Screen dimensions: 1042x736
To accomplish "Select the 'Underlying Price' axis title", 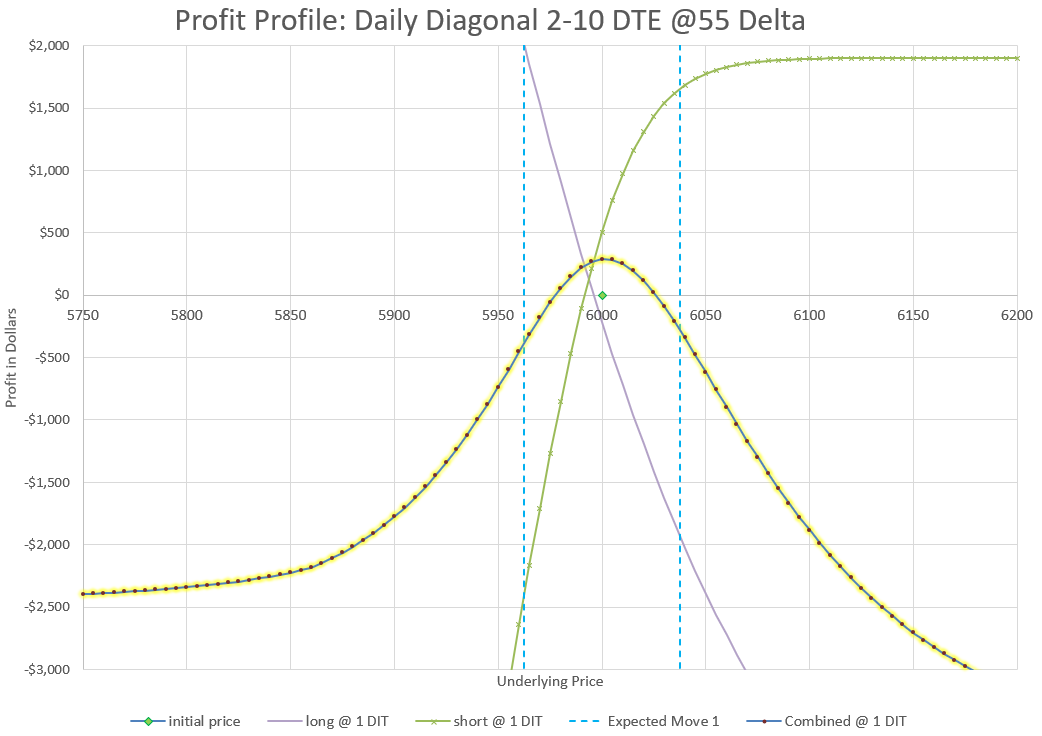I will coord(550,682).
